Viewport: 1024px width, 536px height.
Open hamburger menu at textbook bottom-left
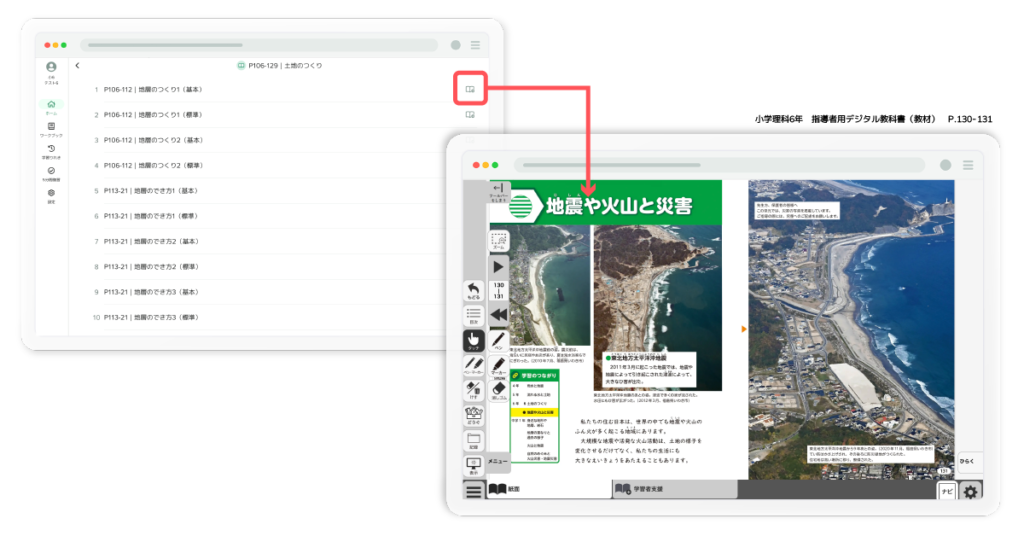point(473,490)
